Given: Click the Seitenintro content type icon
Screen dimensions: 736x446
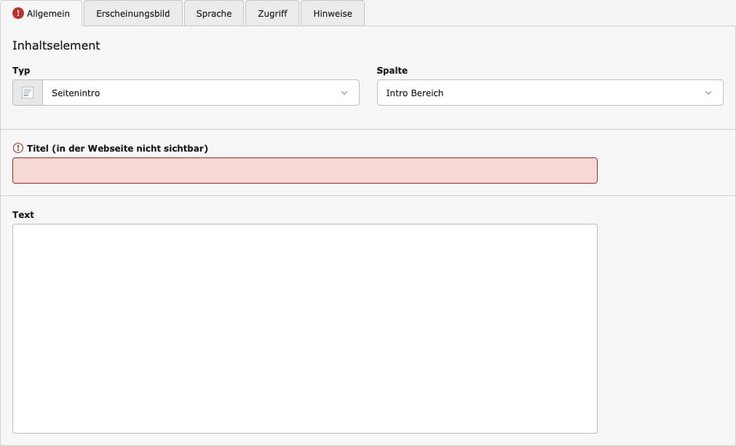Looking at the screenshot, I should (x=28, y=93).
